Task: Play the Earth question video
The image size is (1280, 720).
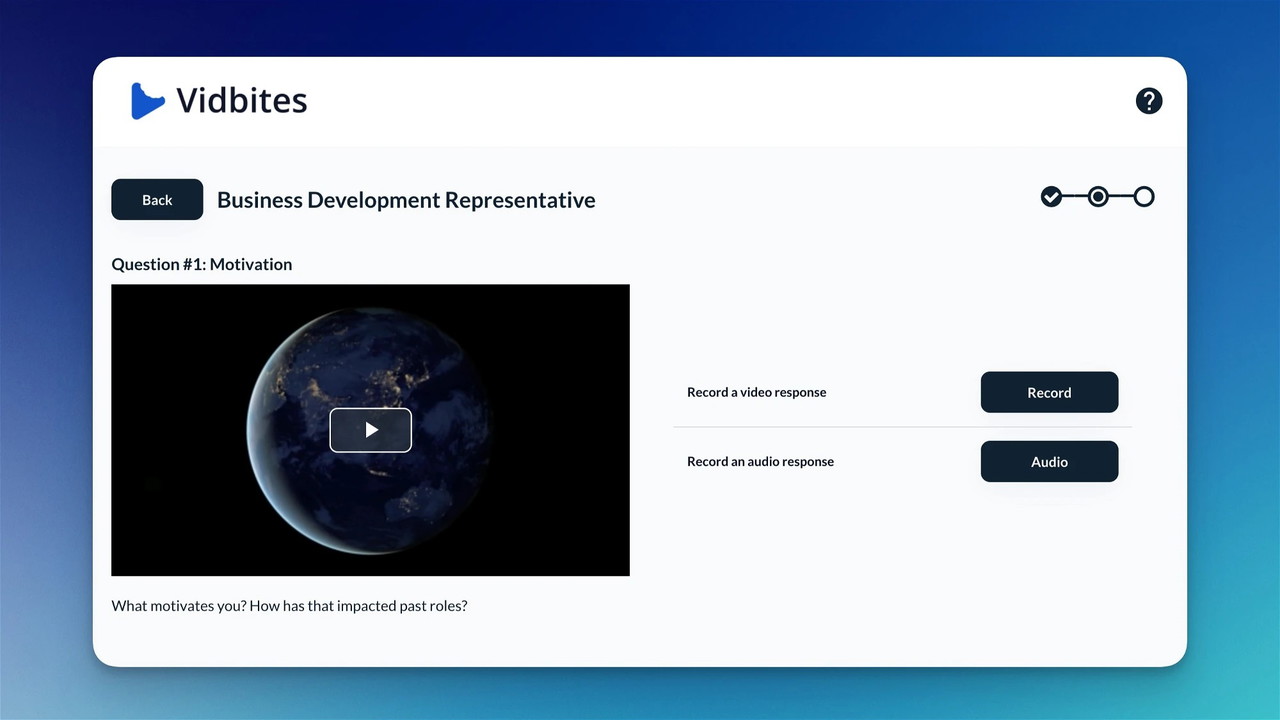Action: click(370, 430)
